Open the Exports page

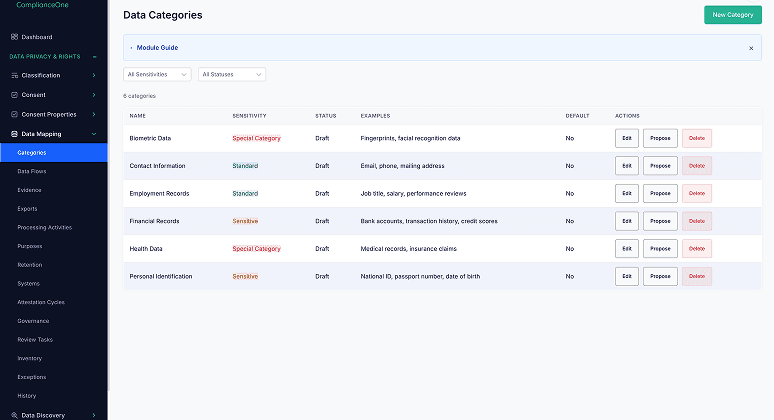coord(27,209)
